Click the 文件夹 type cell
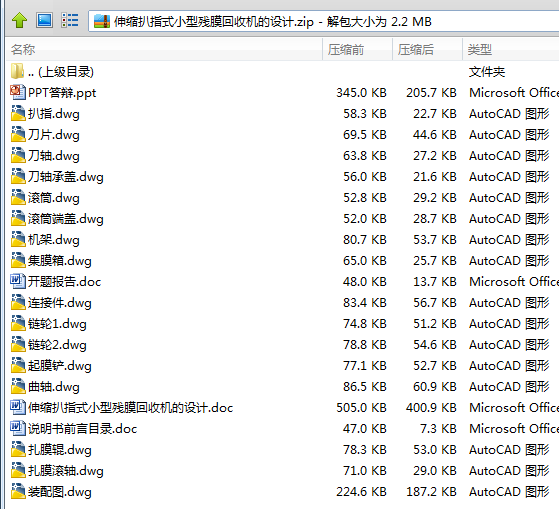Image resolution: width=559 pixels, height=509 pixels. point(487,72)
